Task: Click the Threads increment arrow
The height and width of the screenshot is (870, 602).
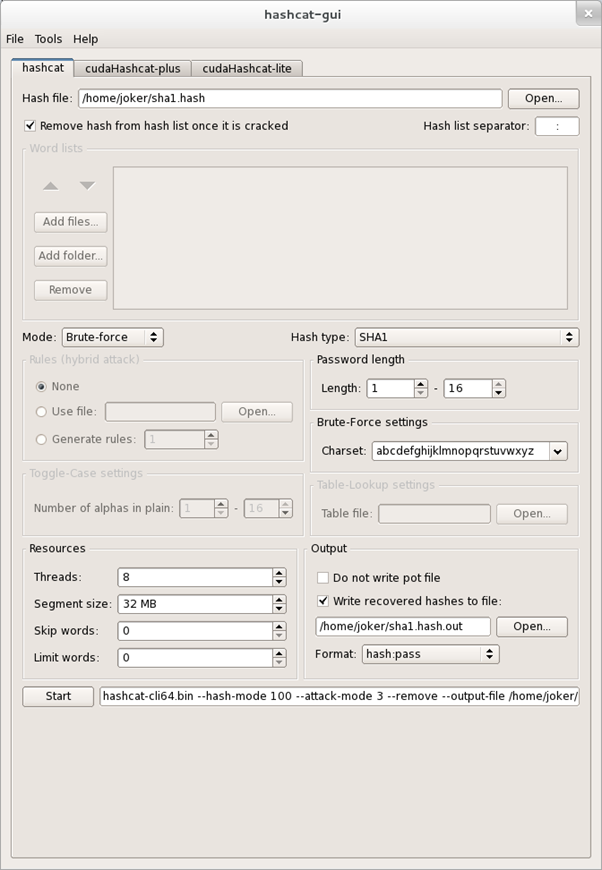Action: click(x=279, y=573)
